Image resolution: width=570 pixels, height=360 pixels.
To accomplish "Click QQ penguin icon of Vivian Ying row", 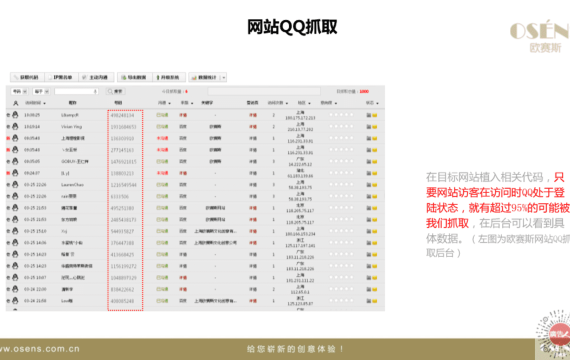I will (15, 127).
